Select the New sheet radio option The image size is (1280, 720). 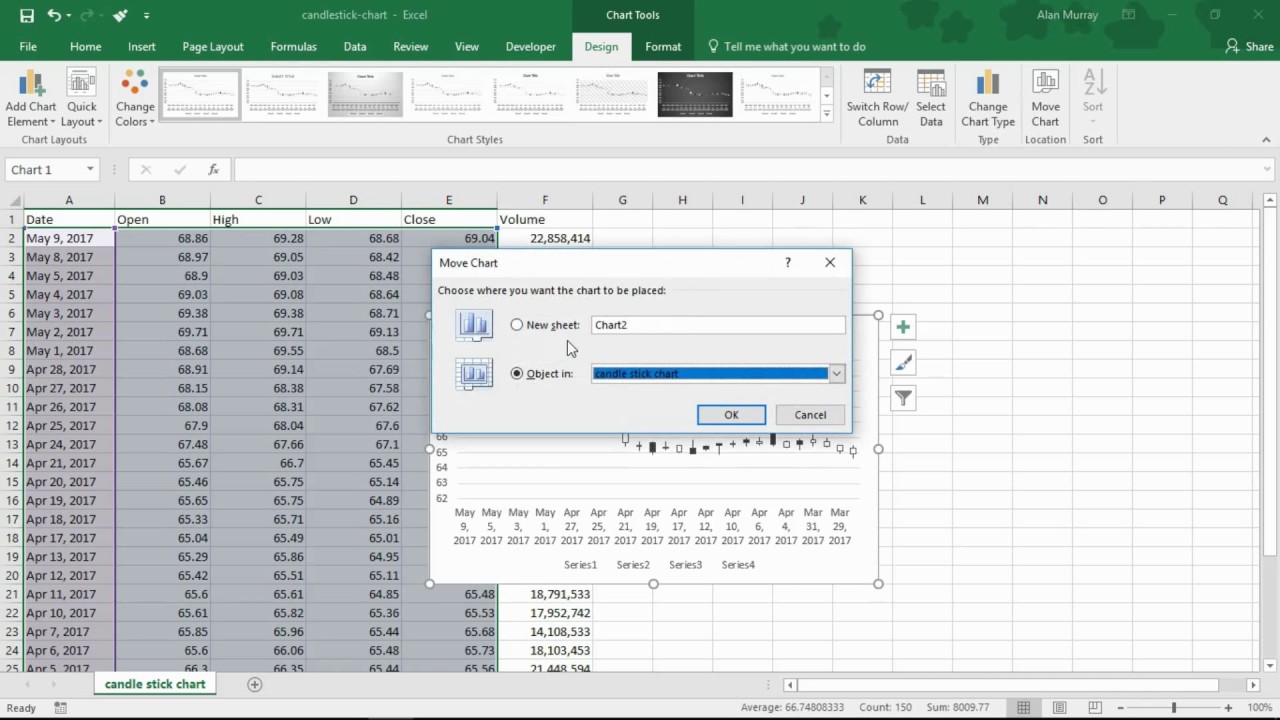click(516, 325)
